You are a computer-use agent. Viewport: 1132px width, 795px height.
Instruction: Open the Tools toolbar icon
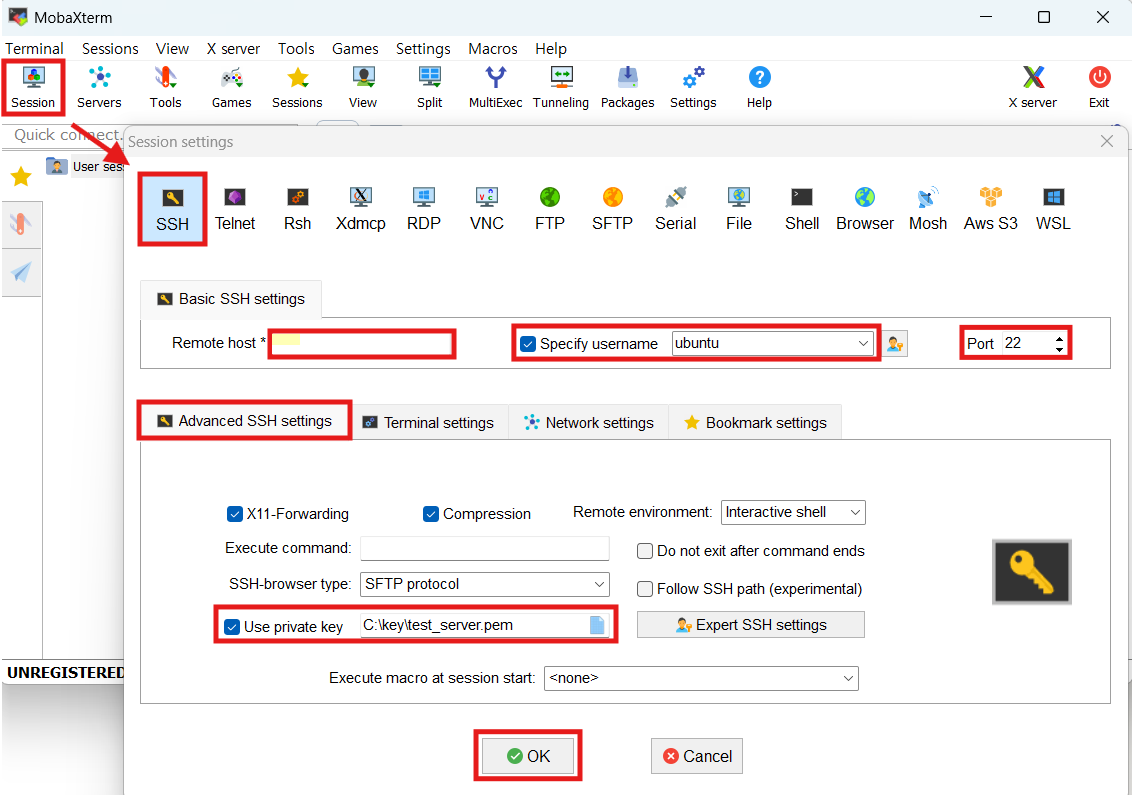point(165,87)
